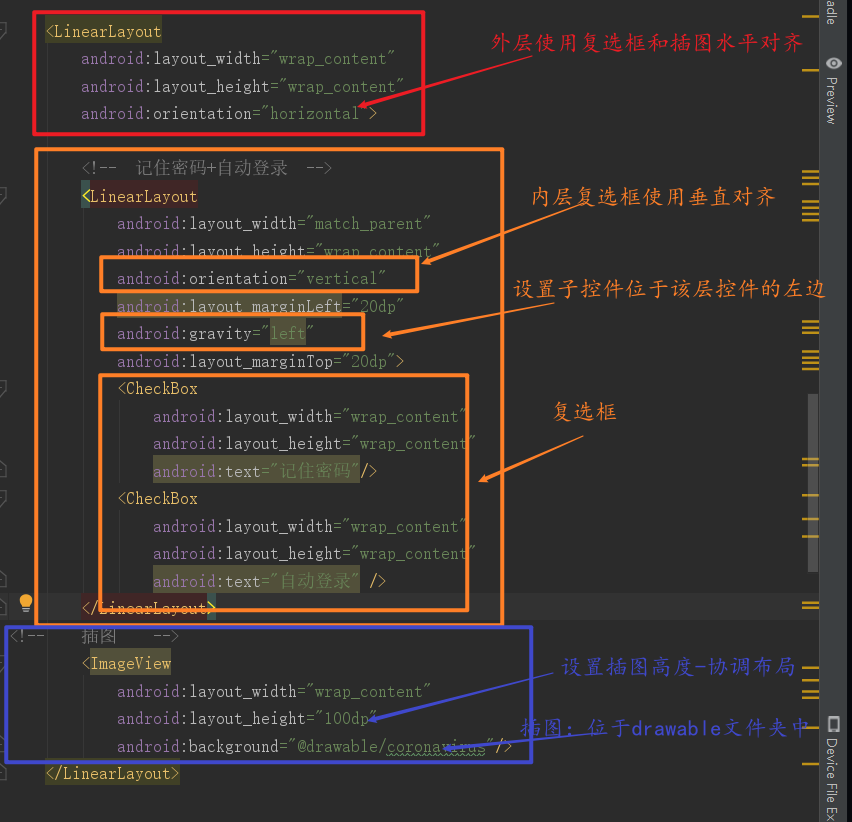Click the "match_parent" width value
Screen dimensions: 852x822
click(x=368, y=224)
